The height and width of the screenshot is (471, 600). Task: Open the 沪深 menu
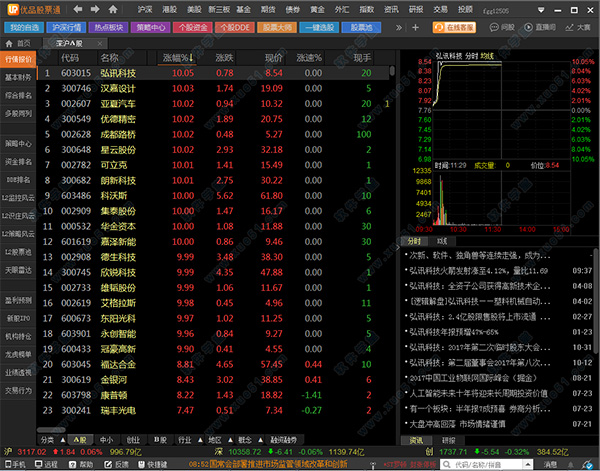click(145, 10)
